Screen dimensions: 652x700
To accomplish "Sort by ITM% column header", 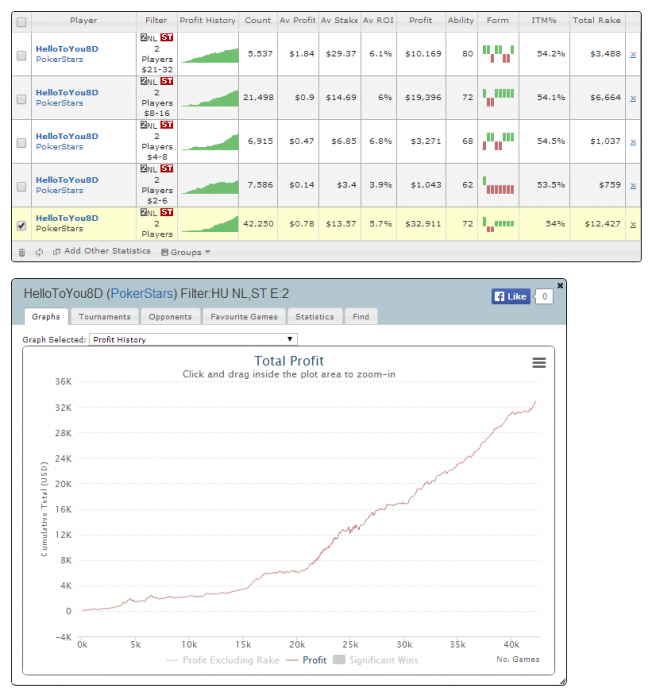I will (x=543, y=21).
